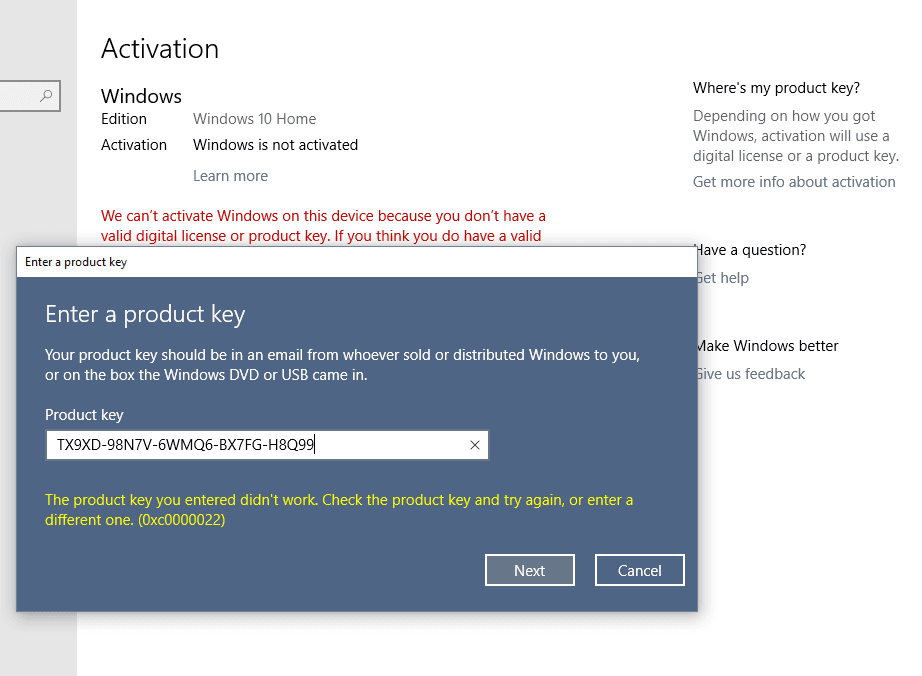Focus the Product key input field
This screenshot has width=922, height=676.
[x=267, y=445]
